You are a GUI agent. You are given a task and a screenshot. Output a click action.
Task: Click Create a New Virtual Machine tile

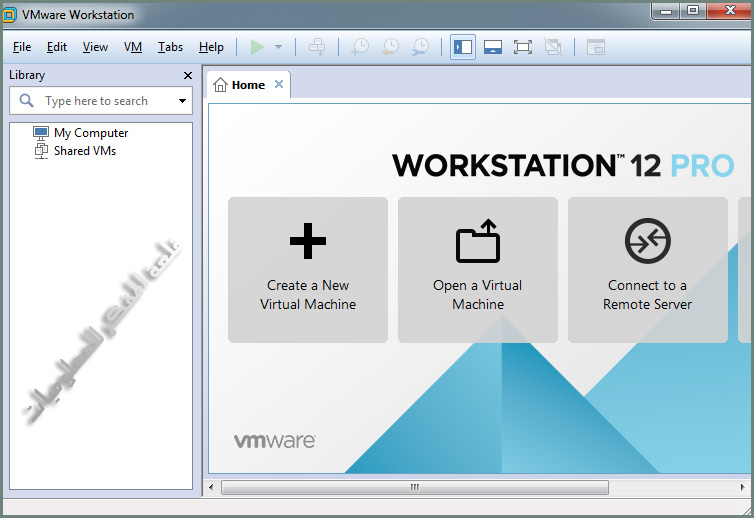(308, 270)
